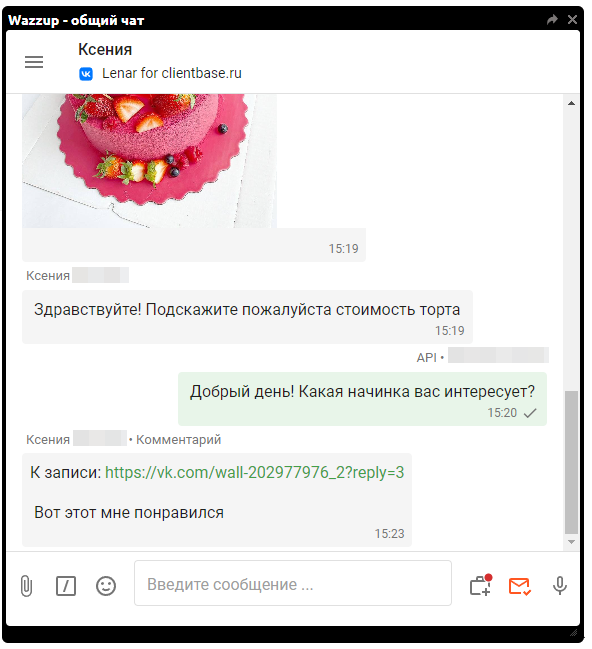Click the message input field

click(x=293, y=583)
